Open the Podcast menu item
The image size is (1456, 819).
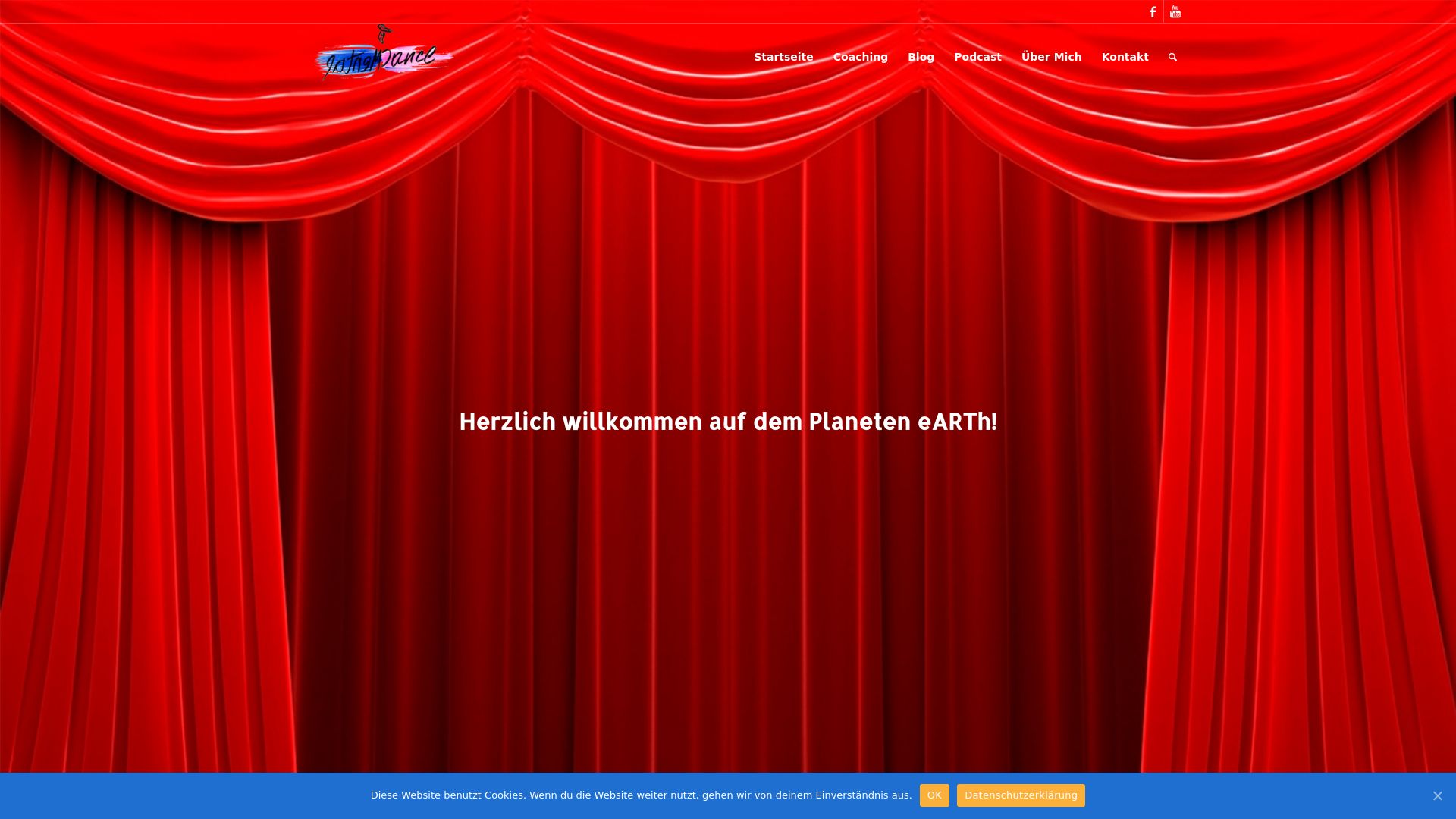click(977, 58)
